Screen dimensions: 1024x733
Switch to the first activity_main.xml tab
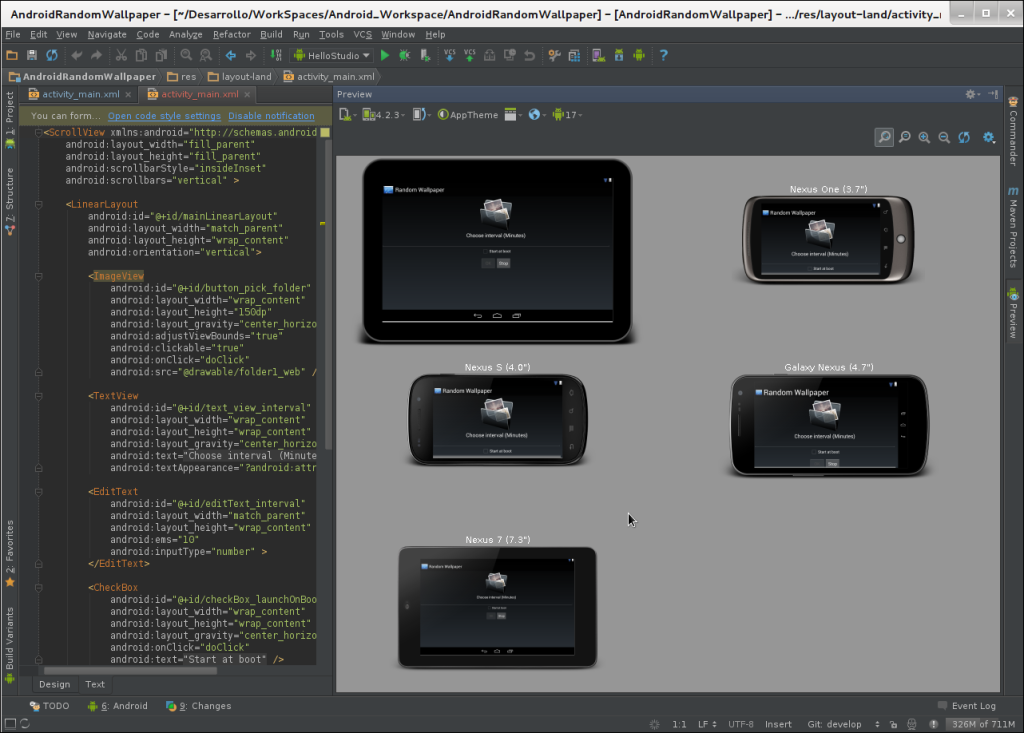coord(80,94)
